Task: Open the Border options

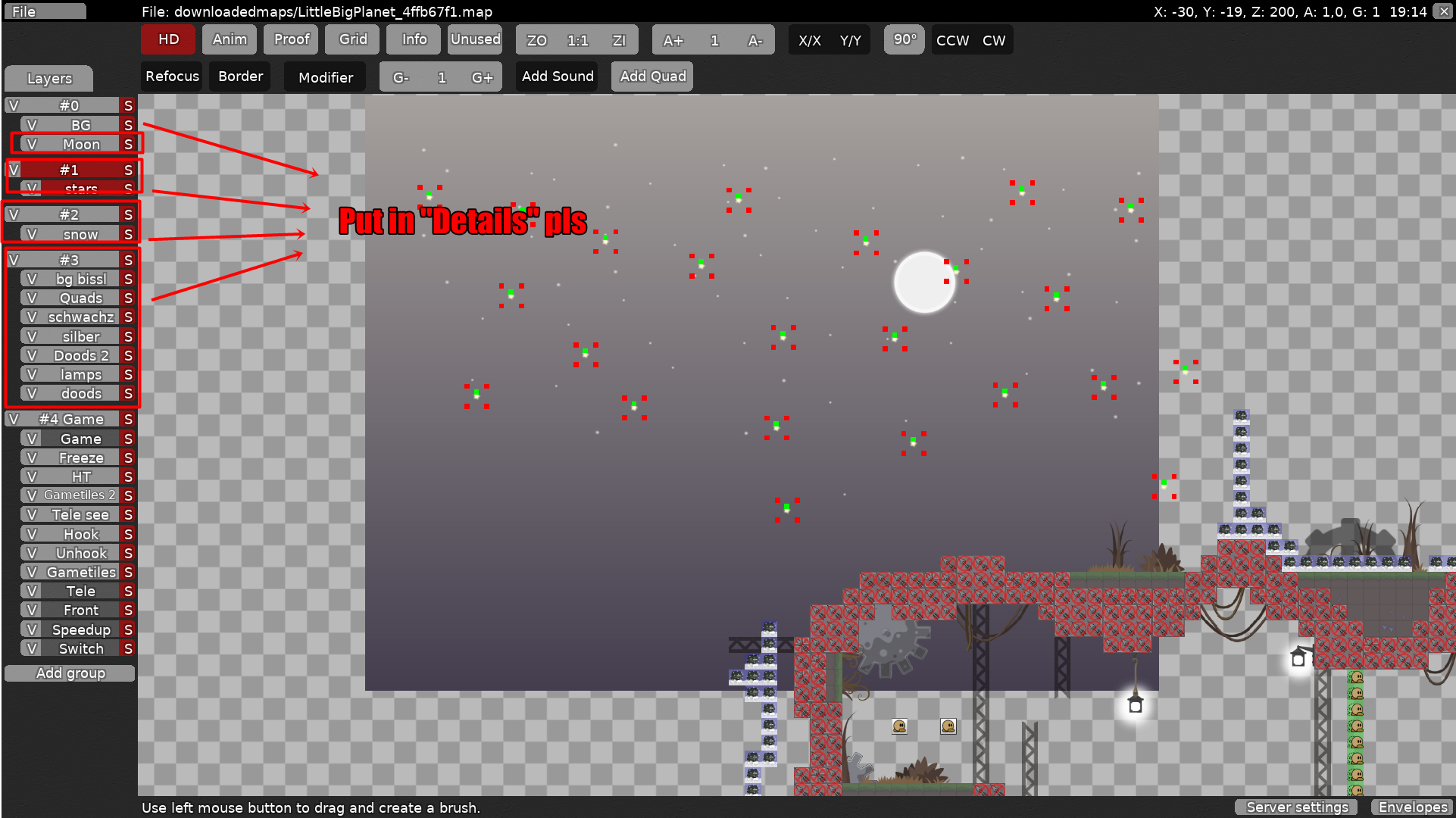Action: 240,76
